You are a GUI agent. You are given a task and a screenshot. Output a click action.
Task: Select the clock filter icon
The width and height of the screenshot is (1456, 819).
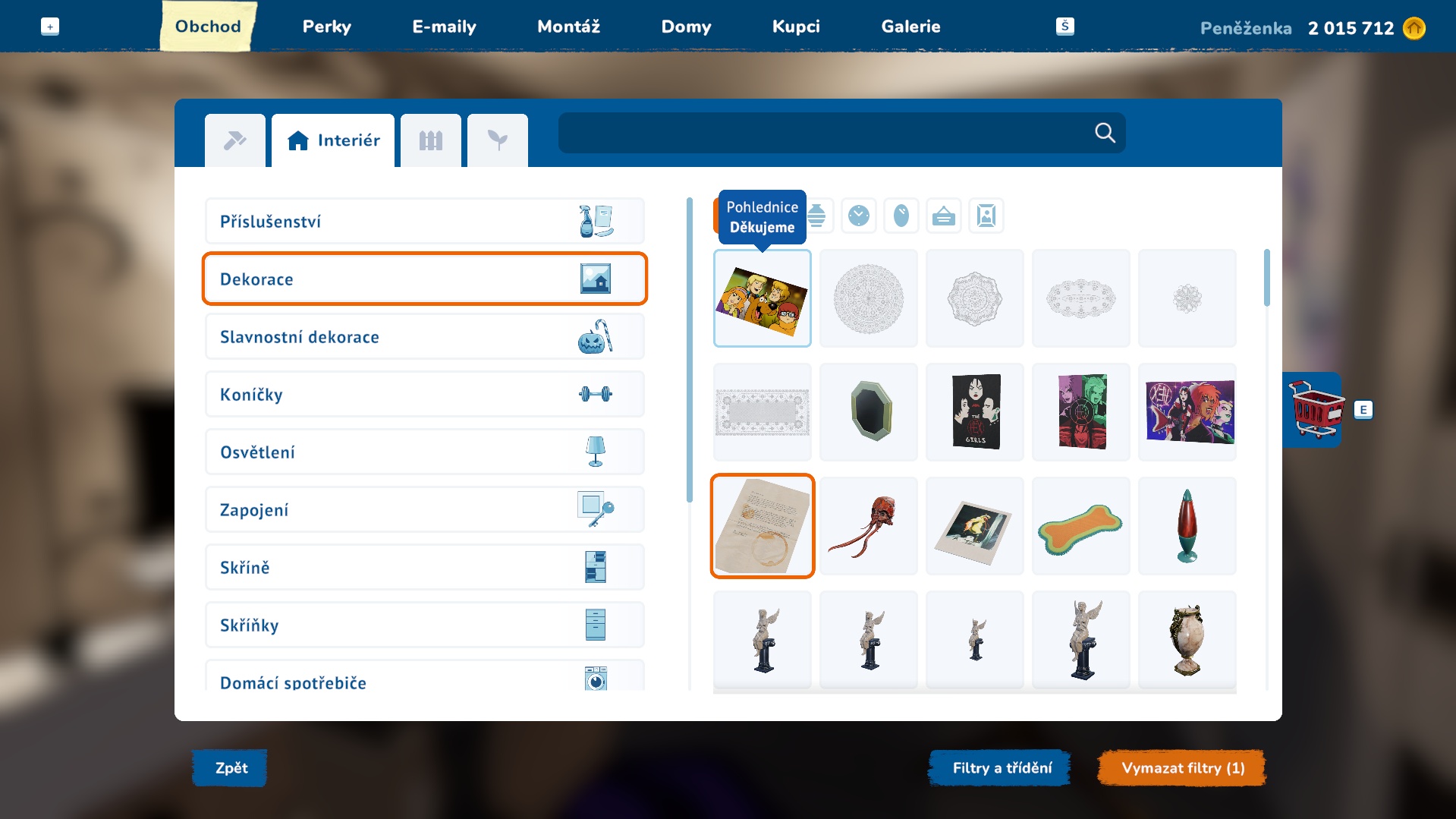(858, 216)
